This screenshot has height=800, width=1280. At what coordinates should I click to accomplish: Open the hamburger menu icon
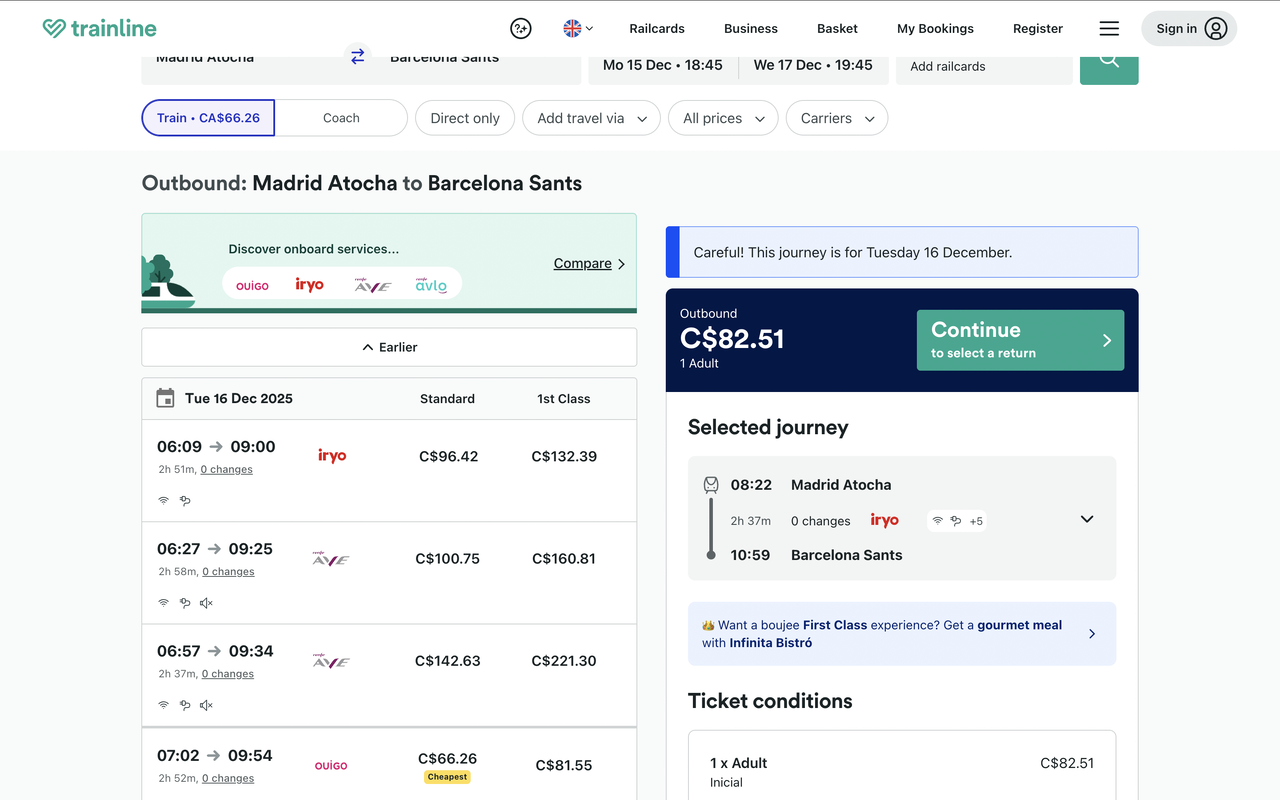[x=1109, y=29]
